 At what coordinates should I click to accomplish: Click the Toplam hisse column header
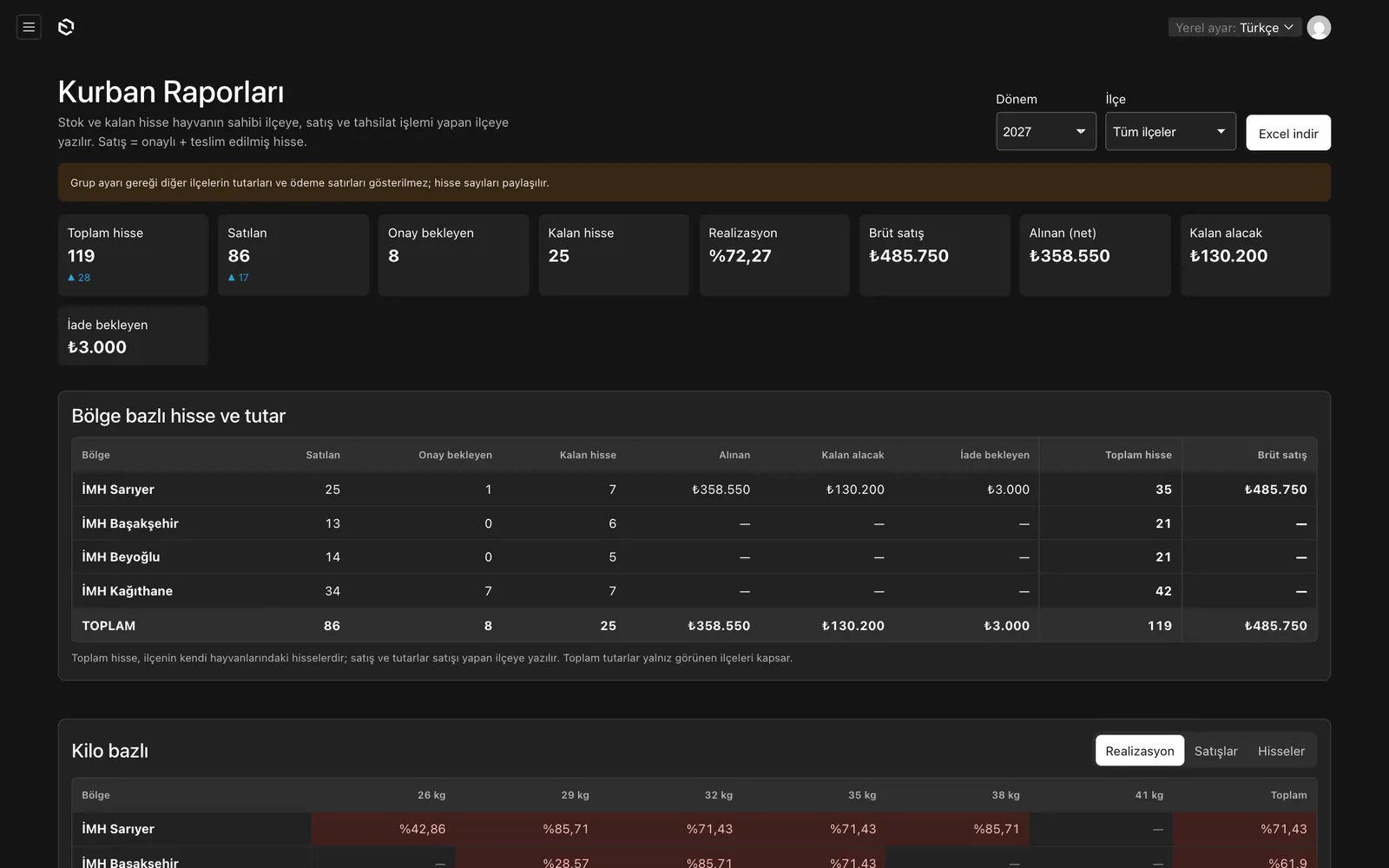click(1138, 455)
